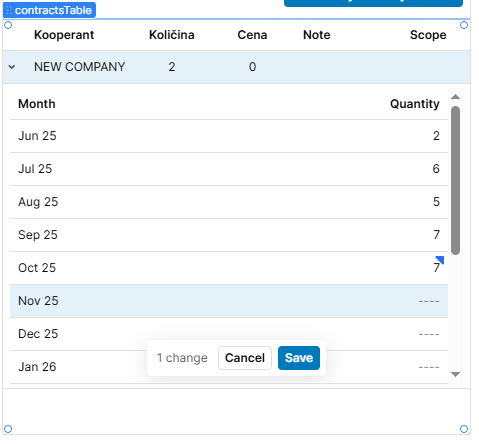Sort by the Kooperant column header
The image size is (479, 444).
(64, 35)
